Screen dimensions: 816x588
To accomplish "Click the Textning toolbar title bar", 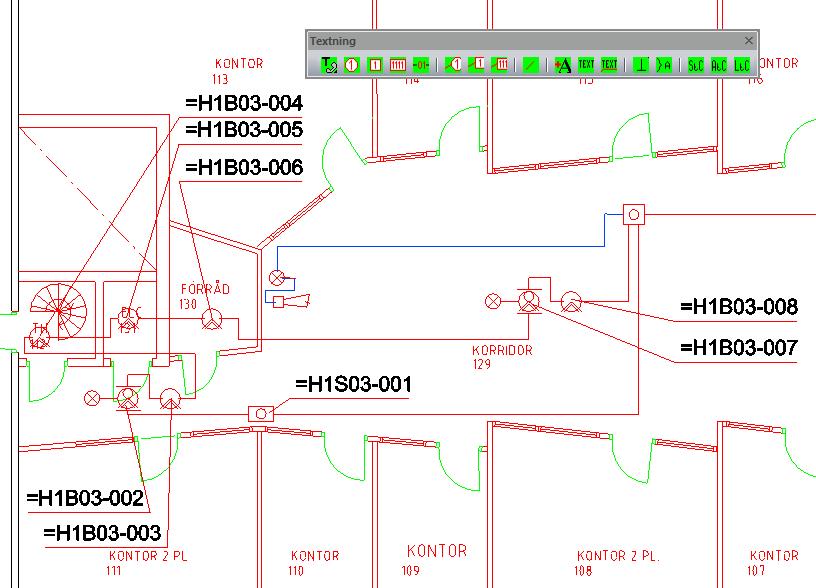I will [532, 41].
